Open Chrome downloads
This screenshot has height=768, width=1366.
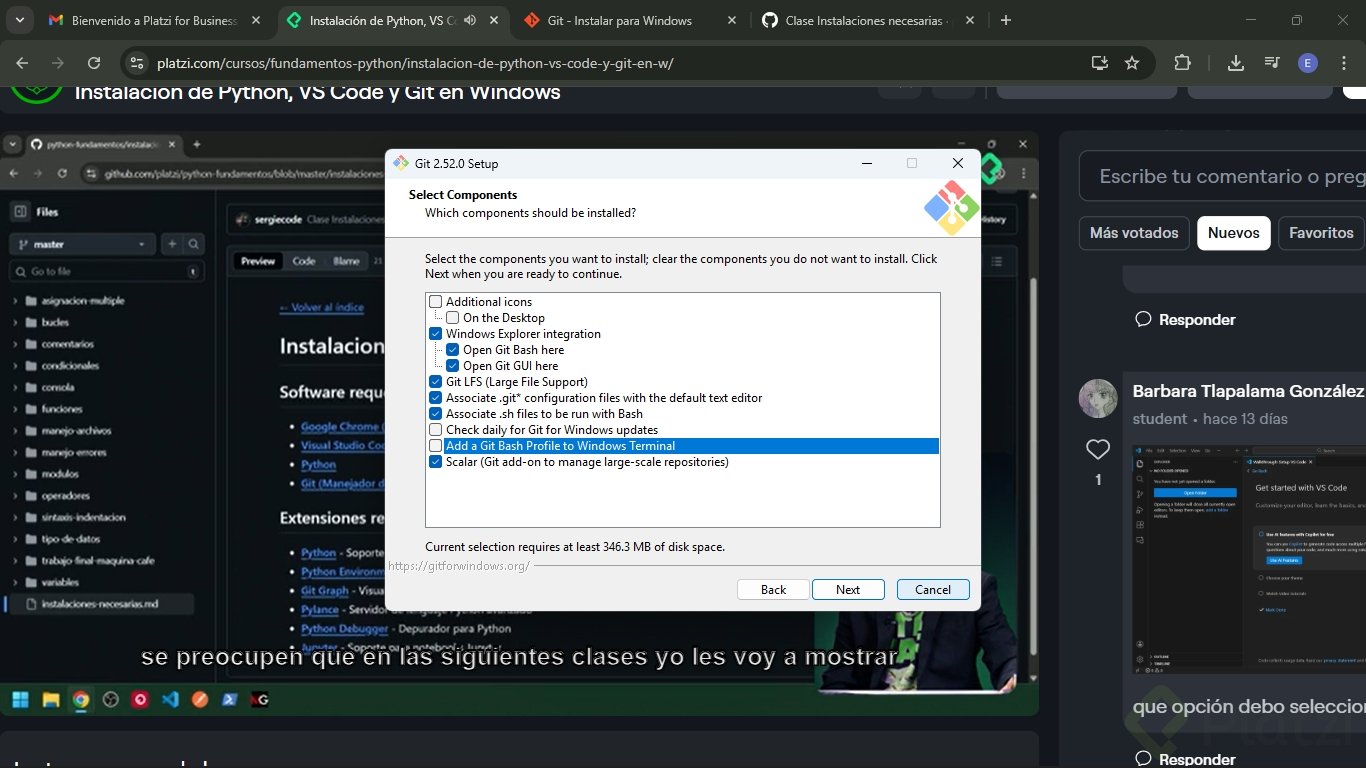coord(1236,63)
